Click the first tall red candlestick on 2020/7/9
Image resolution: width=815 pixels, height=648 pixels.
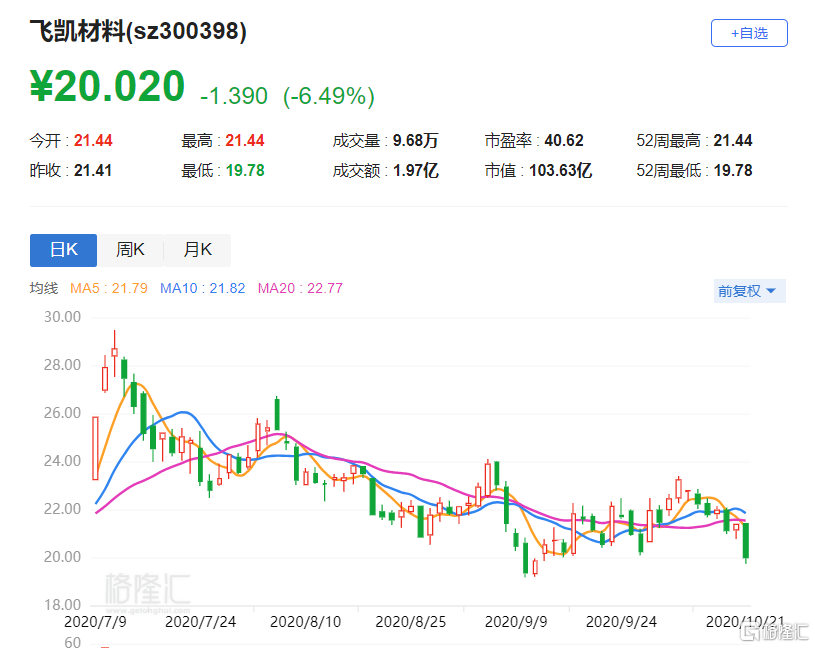click(95, 448)
